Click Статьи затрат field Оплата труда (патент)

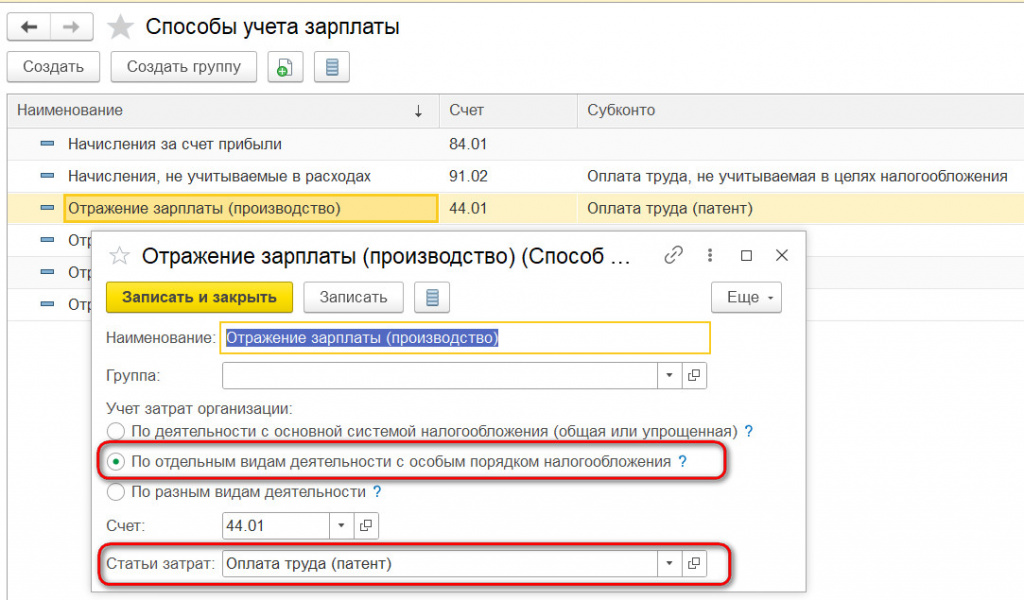(440, 563)
